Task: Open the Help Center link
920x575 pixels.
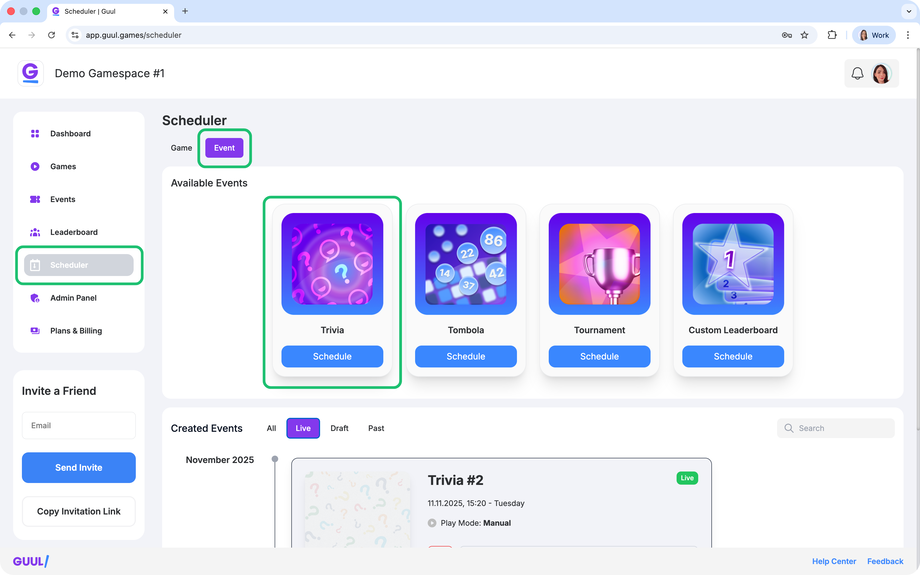Action: tap(834, 562)
